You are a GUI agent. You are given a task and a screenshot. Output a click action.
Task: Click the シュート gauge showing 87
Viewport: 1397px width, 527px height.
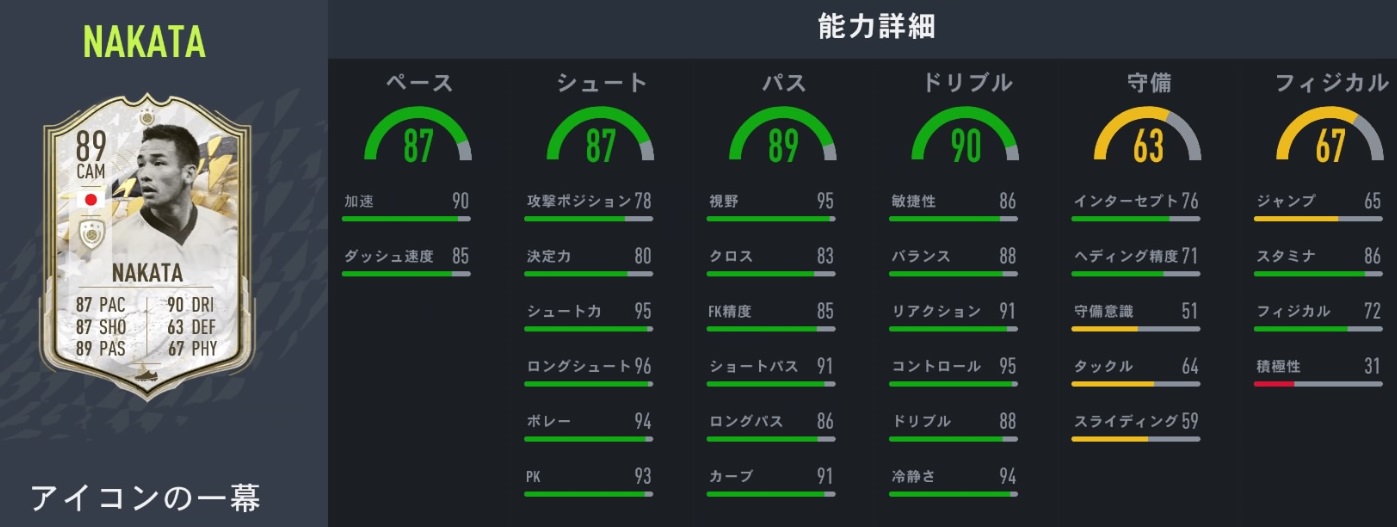pyautogui.click(x=600, y=139)
